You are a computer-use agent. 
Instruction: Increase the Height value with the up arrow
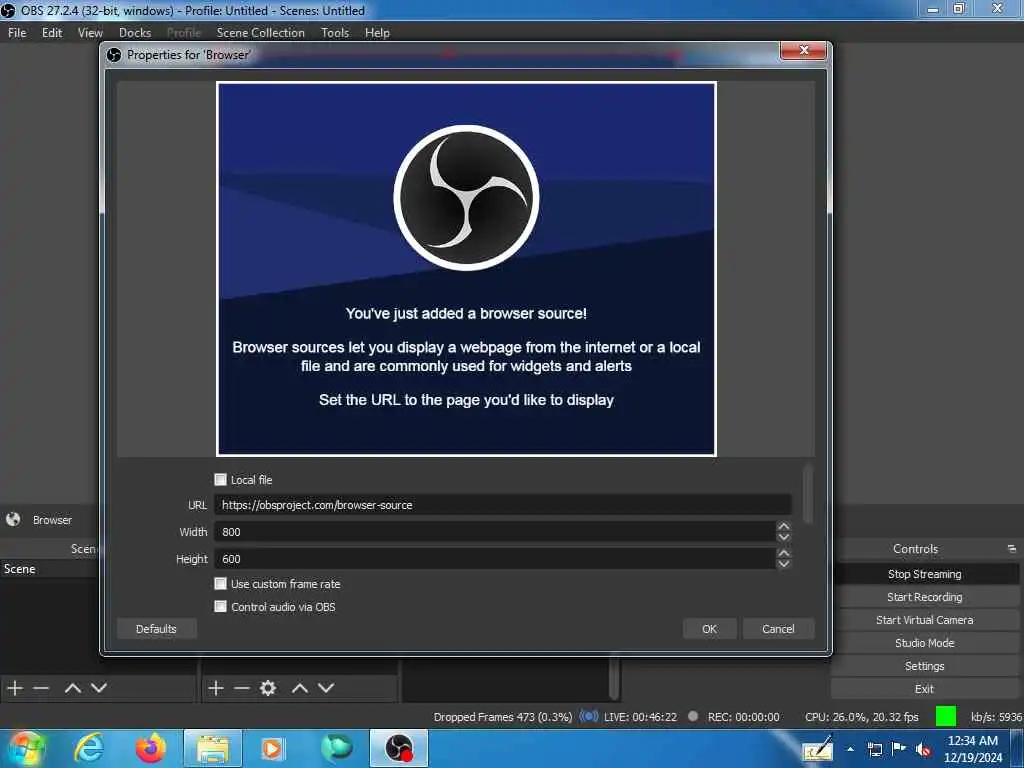point(784,552)
